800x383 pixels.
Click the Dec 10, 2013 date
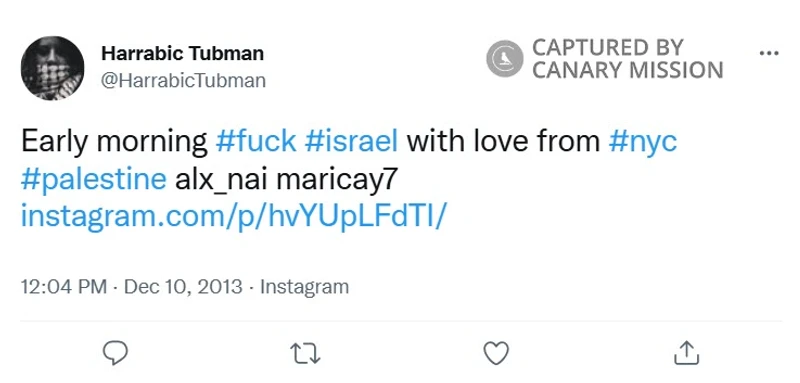tap(183, 287)
